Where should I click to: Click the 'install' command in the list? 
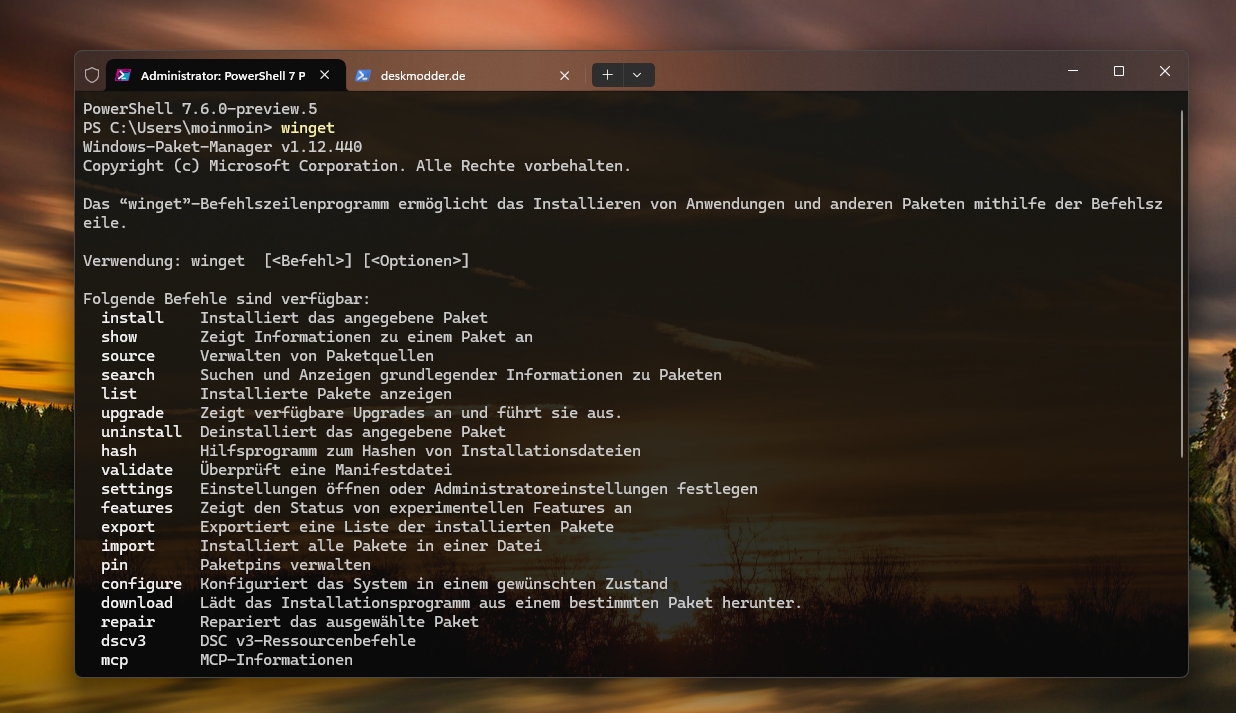tap(132, 318)
